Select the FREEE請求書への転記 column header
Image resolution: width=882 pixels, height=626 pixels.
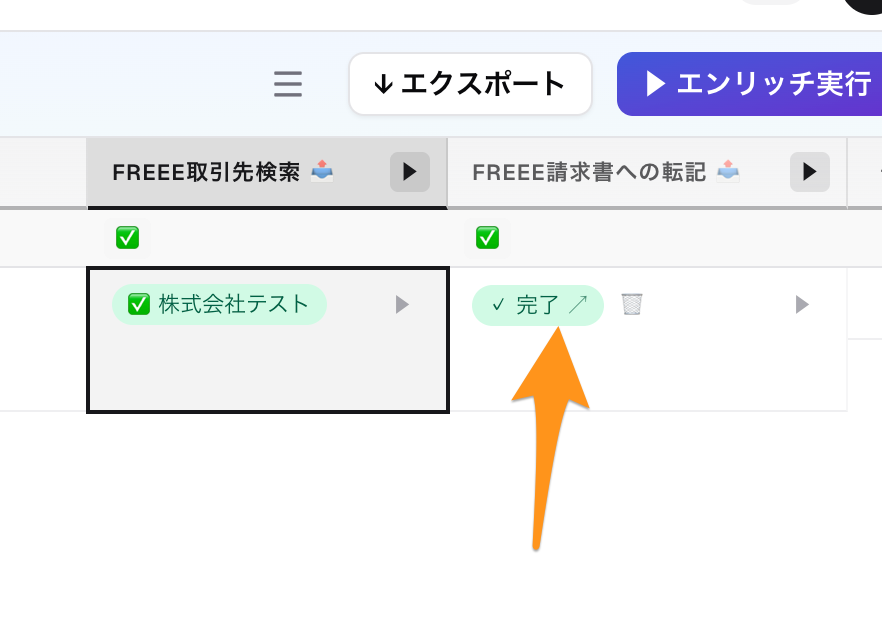coord(590,170)
